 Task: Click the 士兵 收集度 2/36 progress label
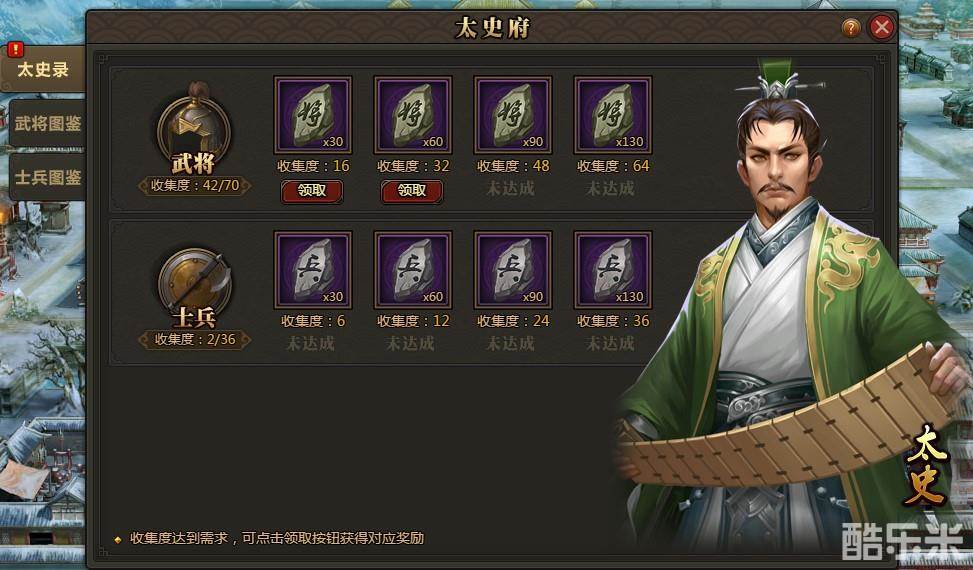pos(195,339)
